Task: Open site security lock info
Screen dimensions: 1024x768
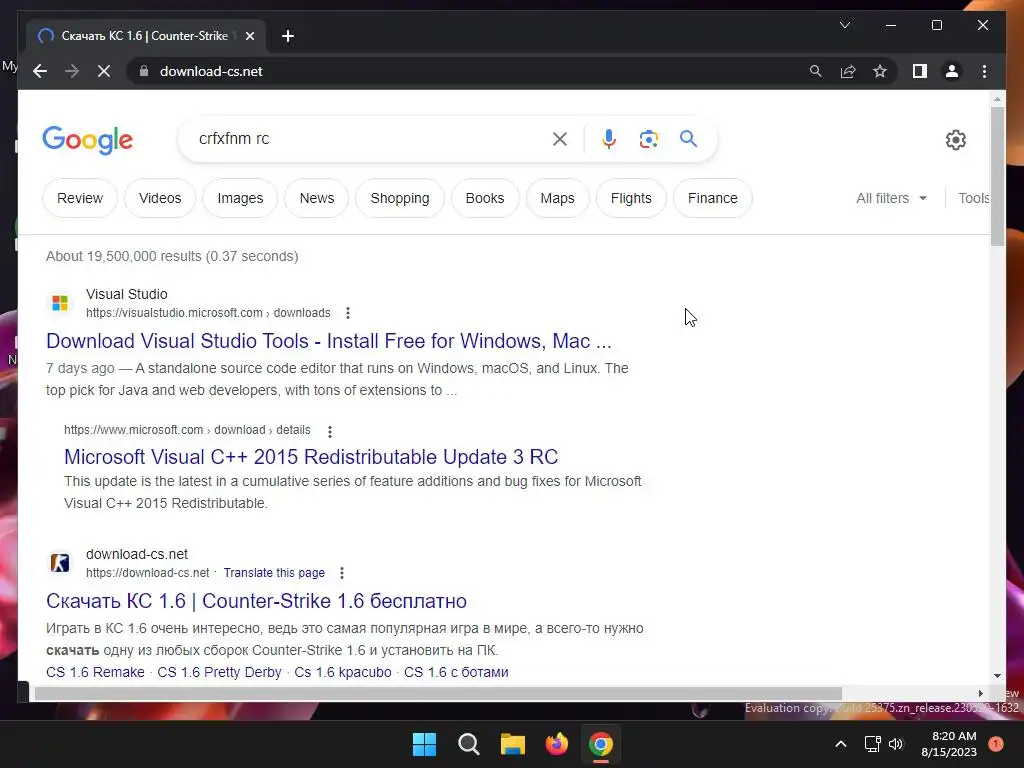Action: [144, 71]
